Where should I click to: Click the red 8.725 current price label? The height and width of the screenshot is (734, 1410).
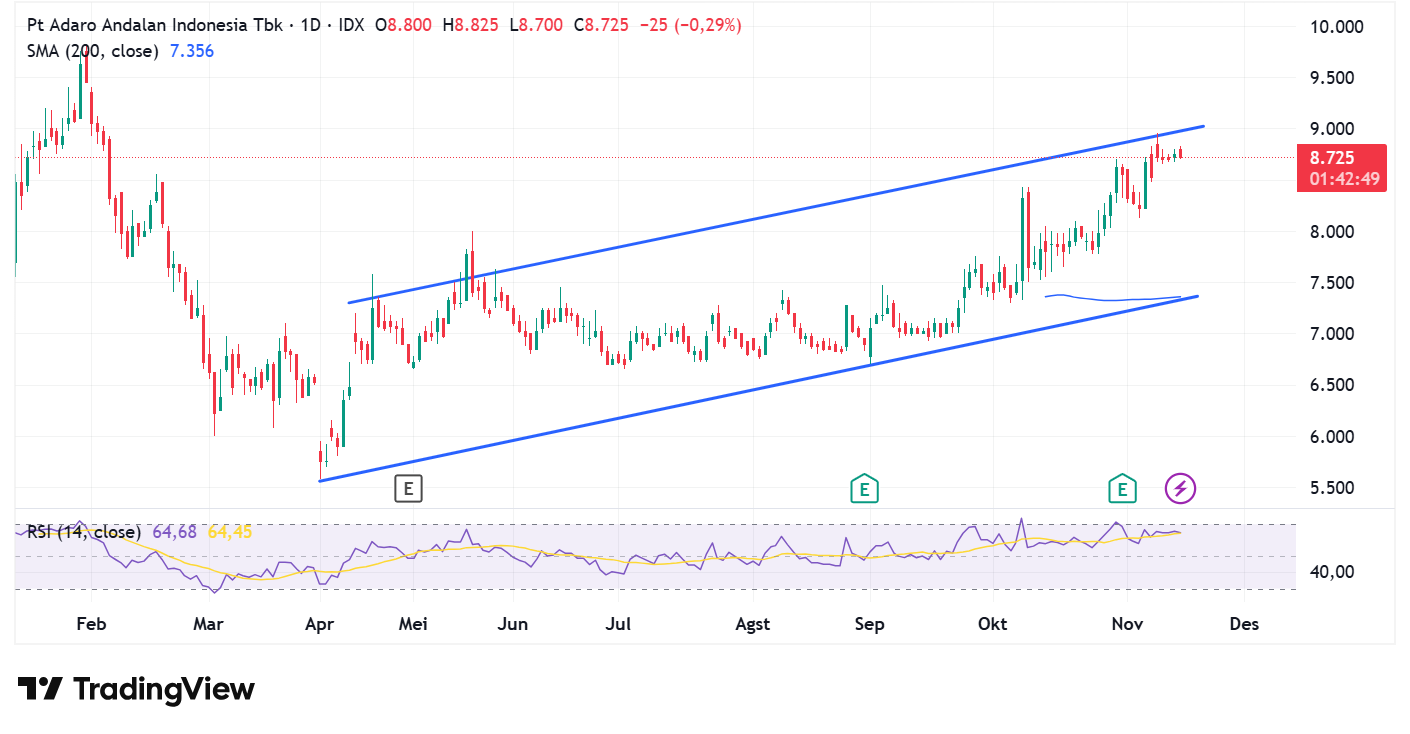(1340, 158)
